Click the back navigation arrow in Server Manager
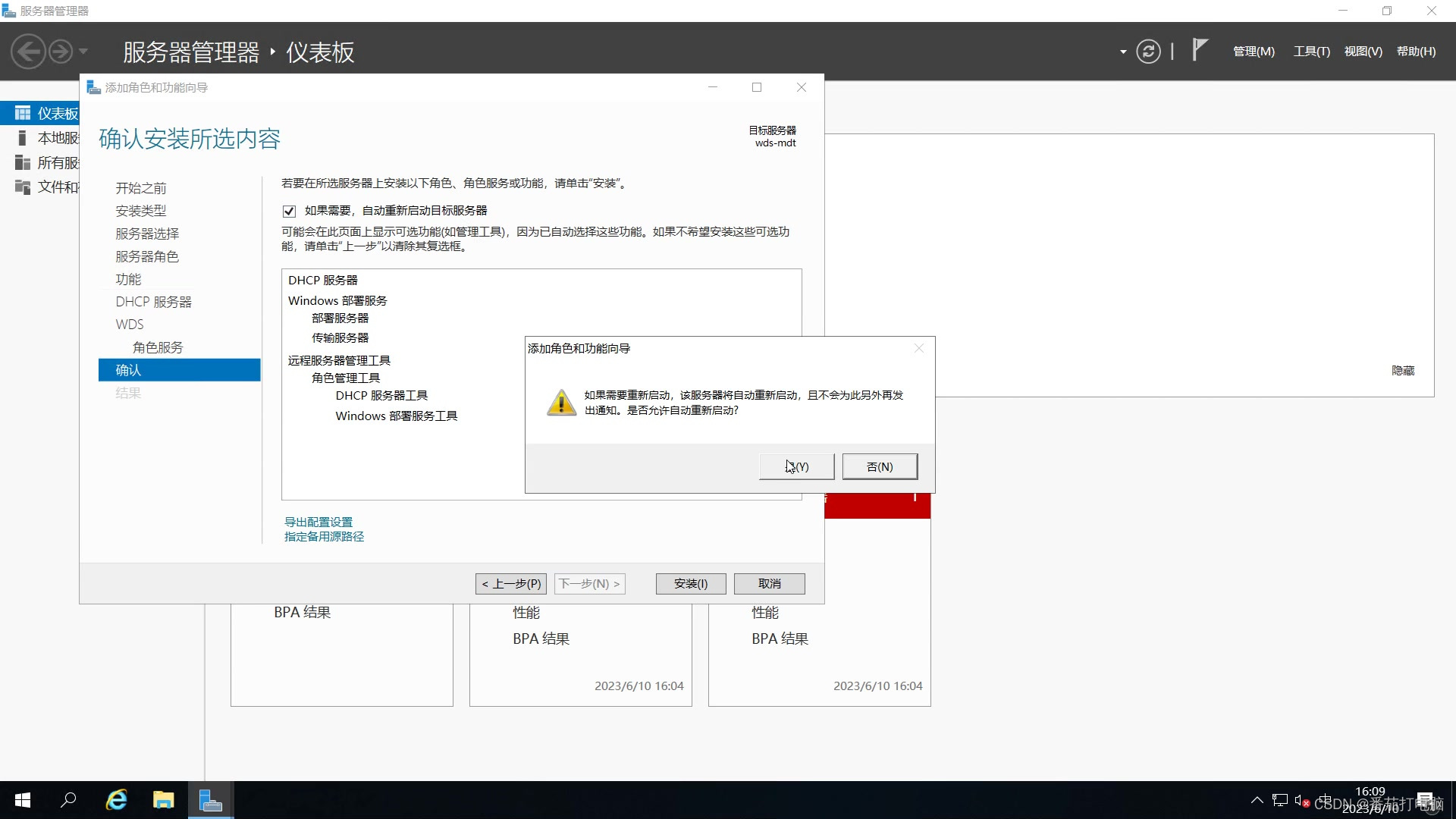This screenshot has height=819, width=1456. click(29, 52)
